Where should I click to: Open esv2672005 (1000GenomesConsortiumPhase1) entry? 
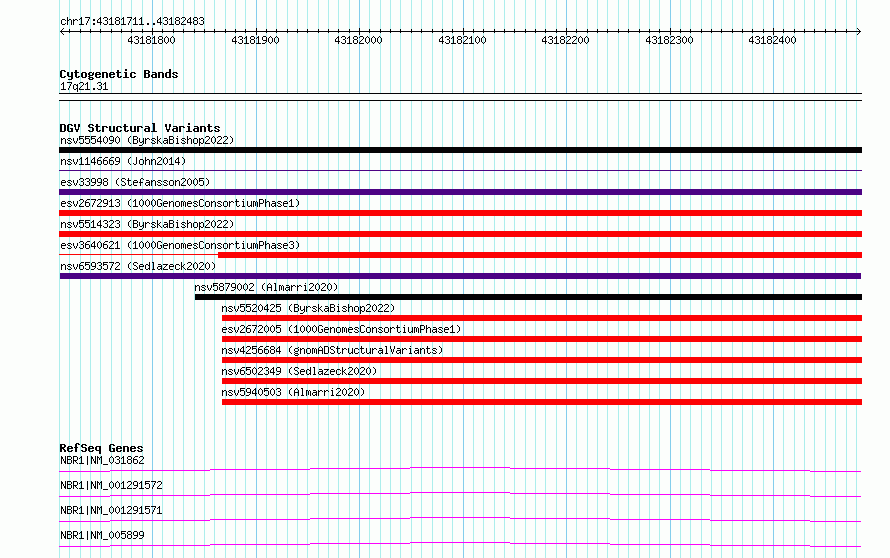tap(341, 329)
